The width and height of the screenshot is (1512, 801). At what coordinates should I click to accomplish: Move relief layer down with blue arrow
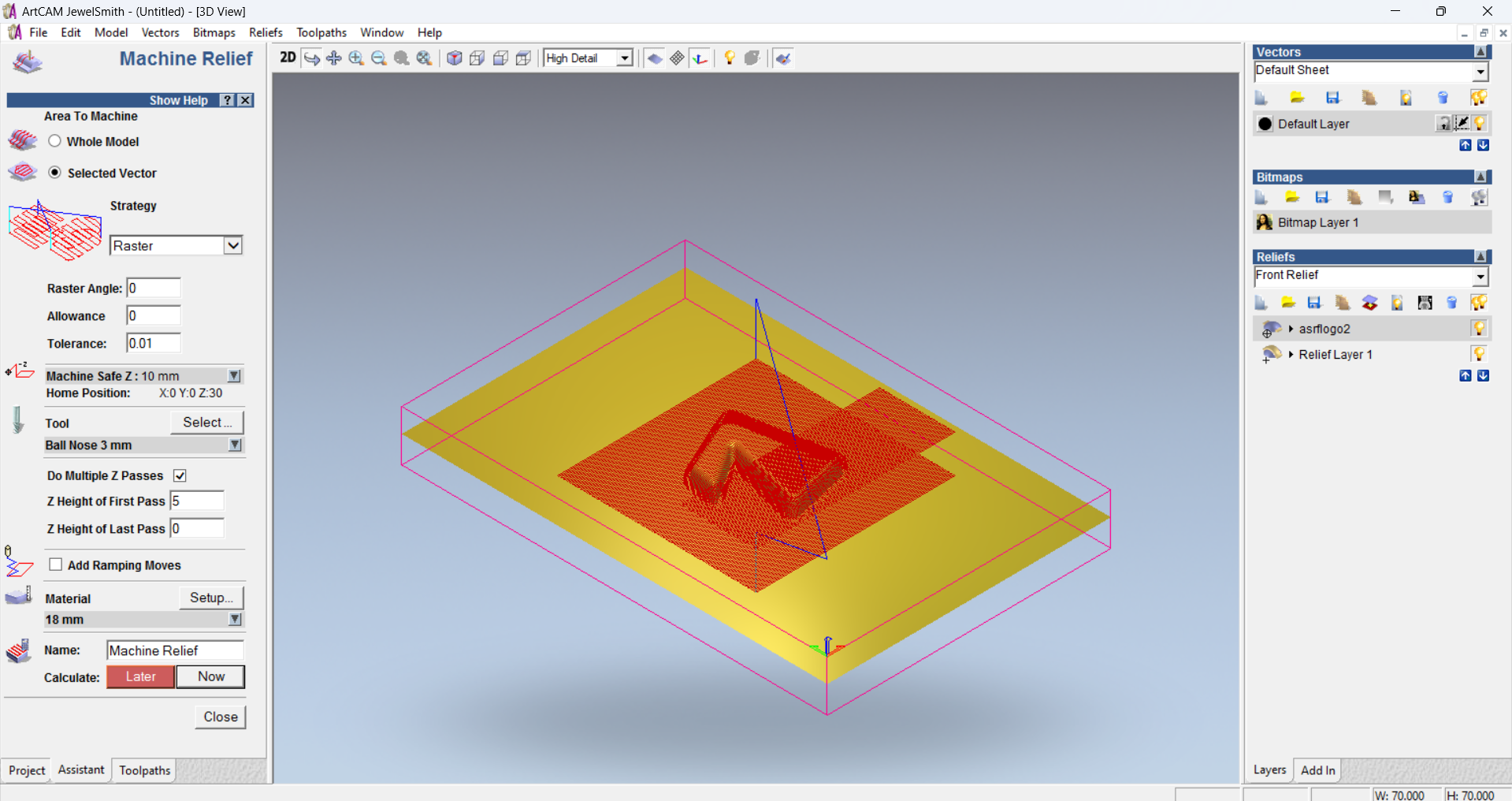(x=1484, y=375)
